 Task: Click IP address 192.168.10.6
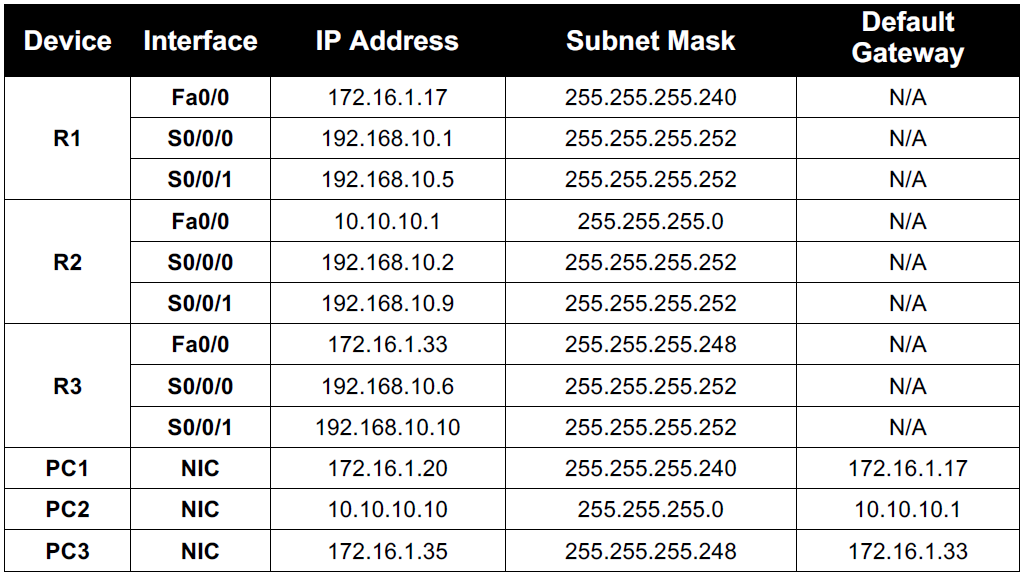click(x=387, y=386)
